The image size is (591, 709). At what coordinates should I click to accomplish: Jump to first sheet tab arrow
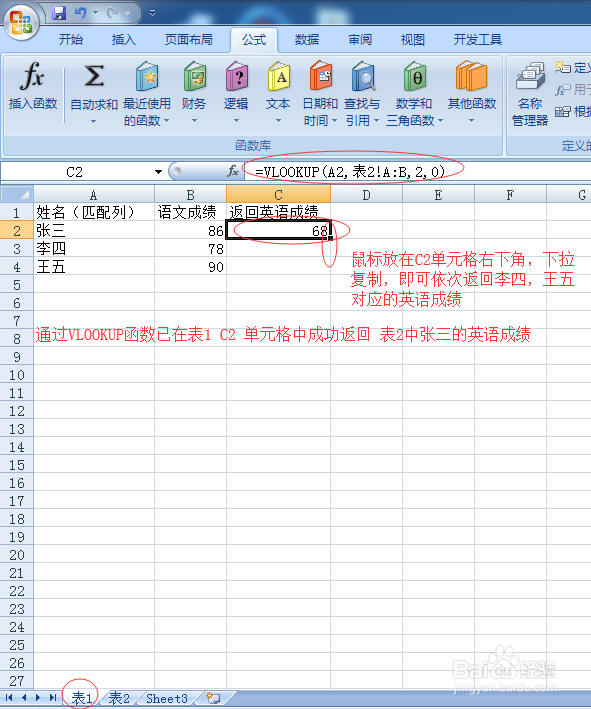[x=9, y=698]
